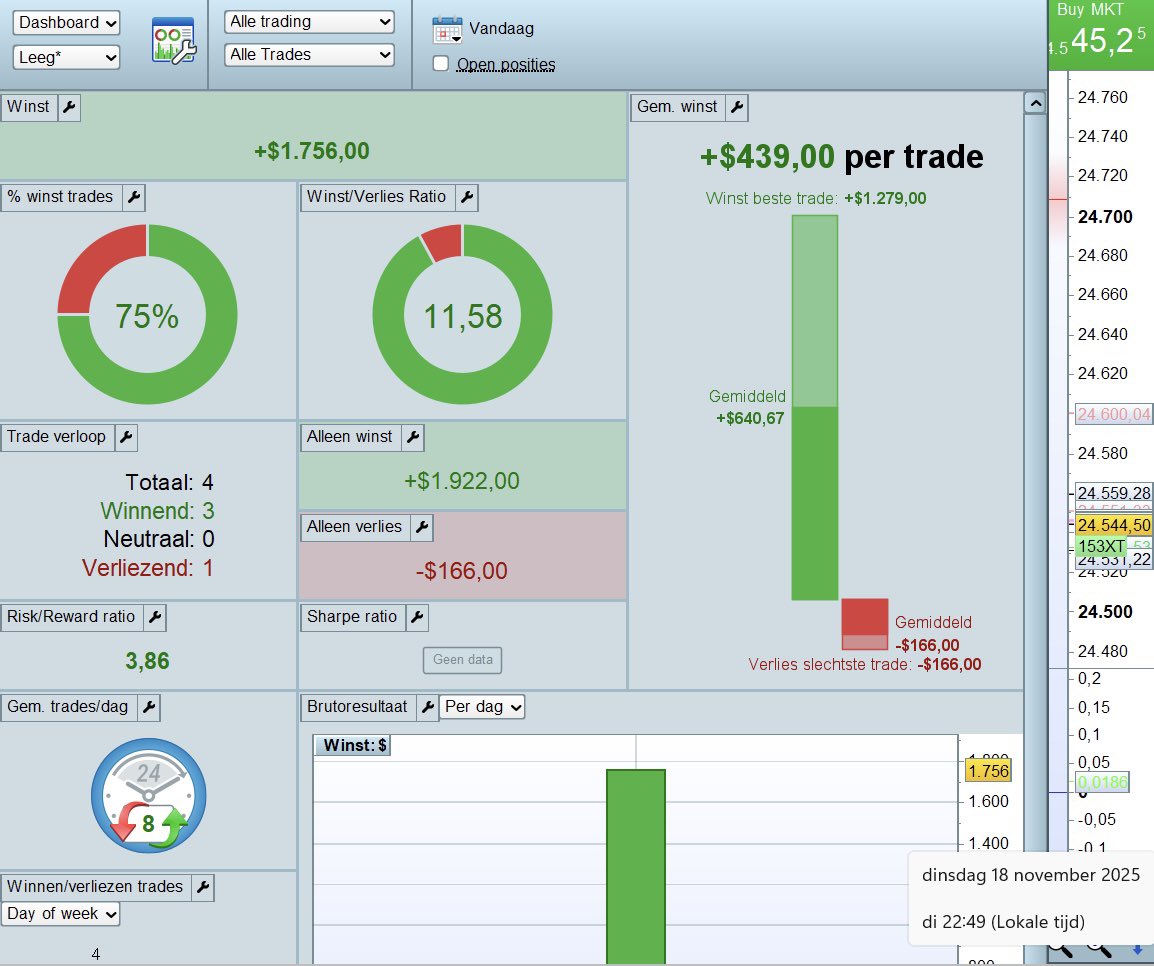
Task: Click the 75% win rate donut chart
Action: click(x=147, y=314)
